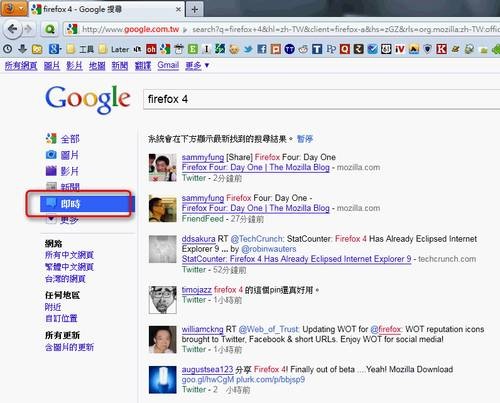Click the red Q bookmark icon

(345, 50)
